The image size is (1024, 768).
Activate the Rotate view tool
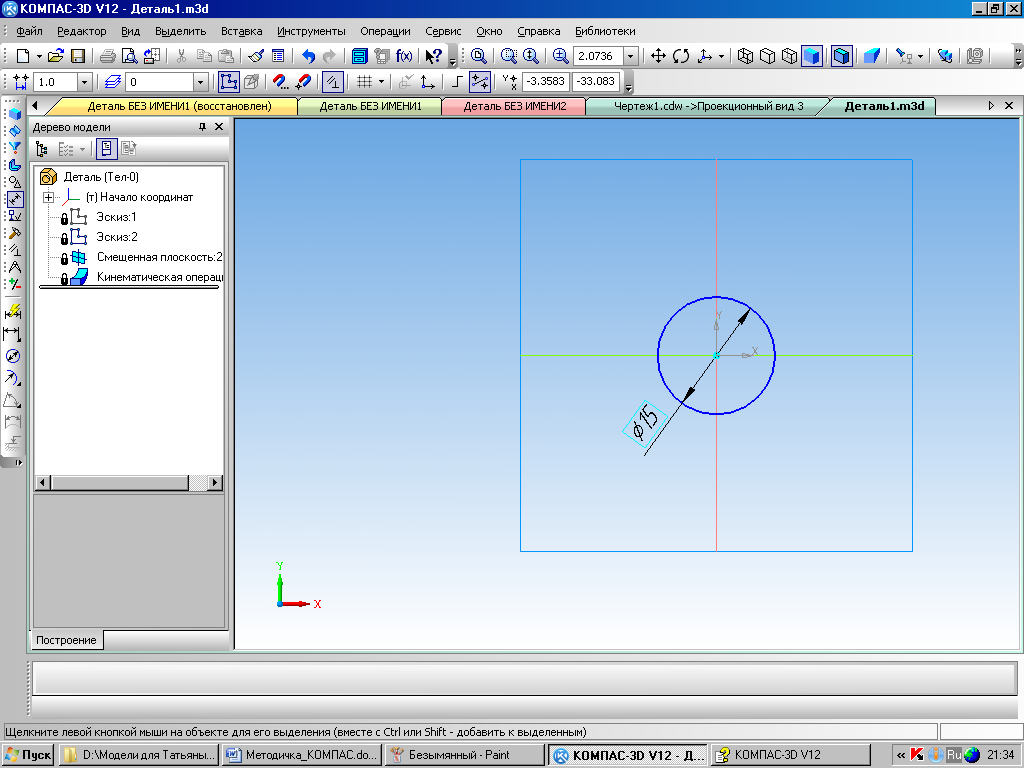(681, 56)
